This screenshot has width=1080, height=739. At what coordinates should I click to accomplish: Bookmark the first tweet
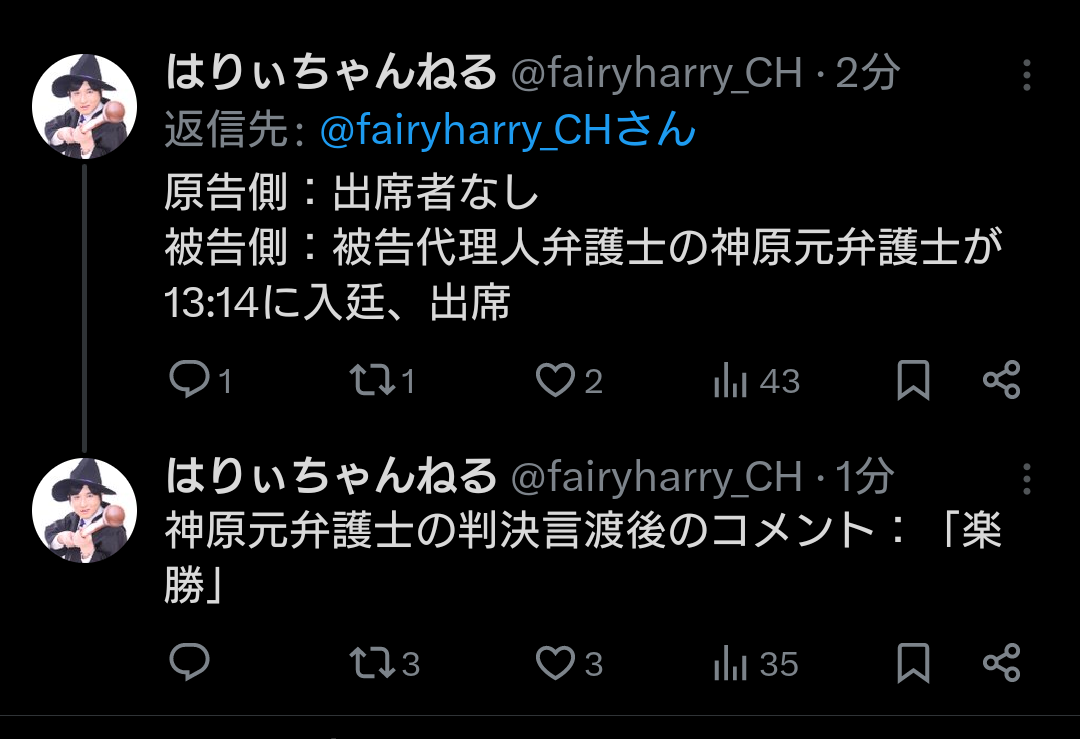coord(913,380)
